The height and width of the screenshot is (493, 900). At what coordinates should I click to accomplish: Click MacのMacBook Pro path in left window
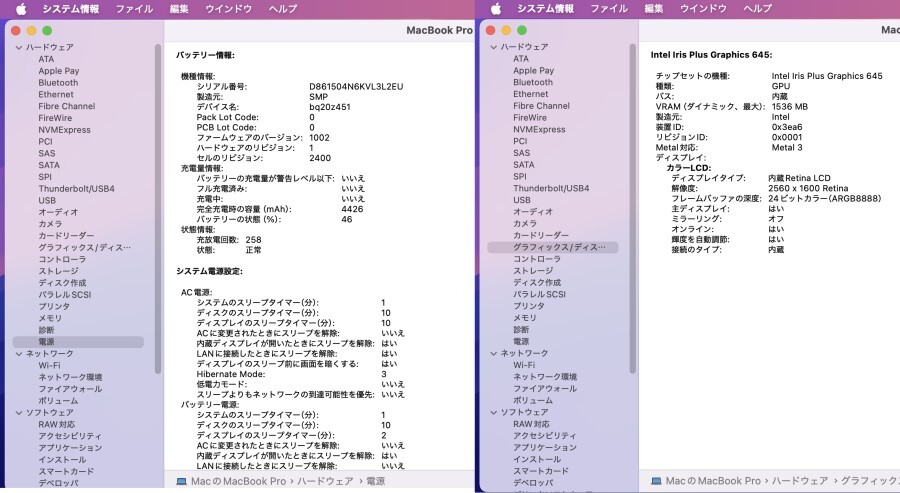point(238,481)
